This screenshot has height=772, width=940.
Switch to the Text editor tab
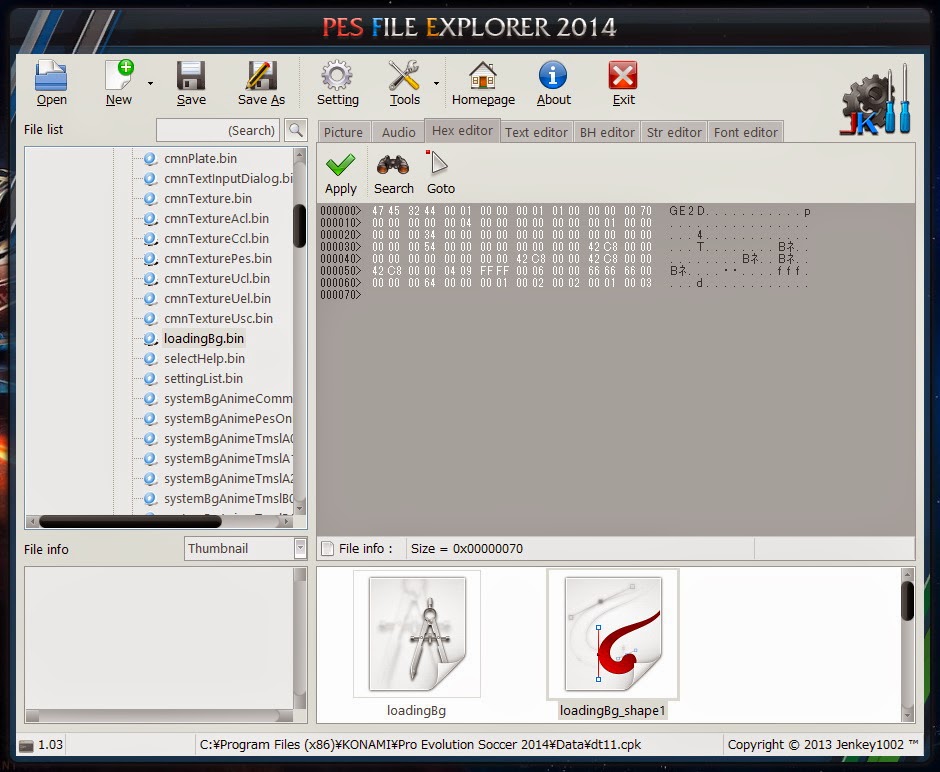tap(536, 132)
